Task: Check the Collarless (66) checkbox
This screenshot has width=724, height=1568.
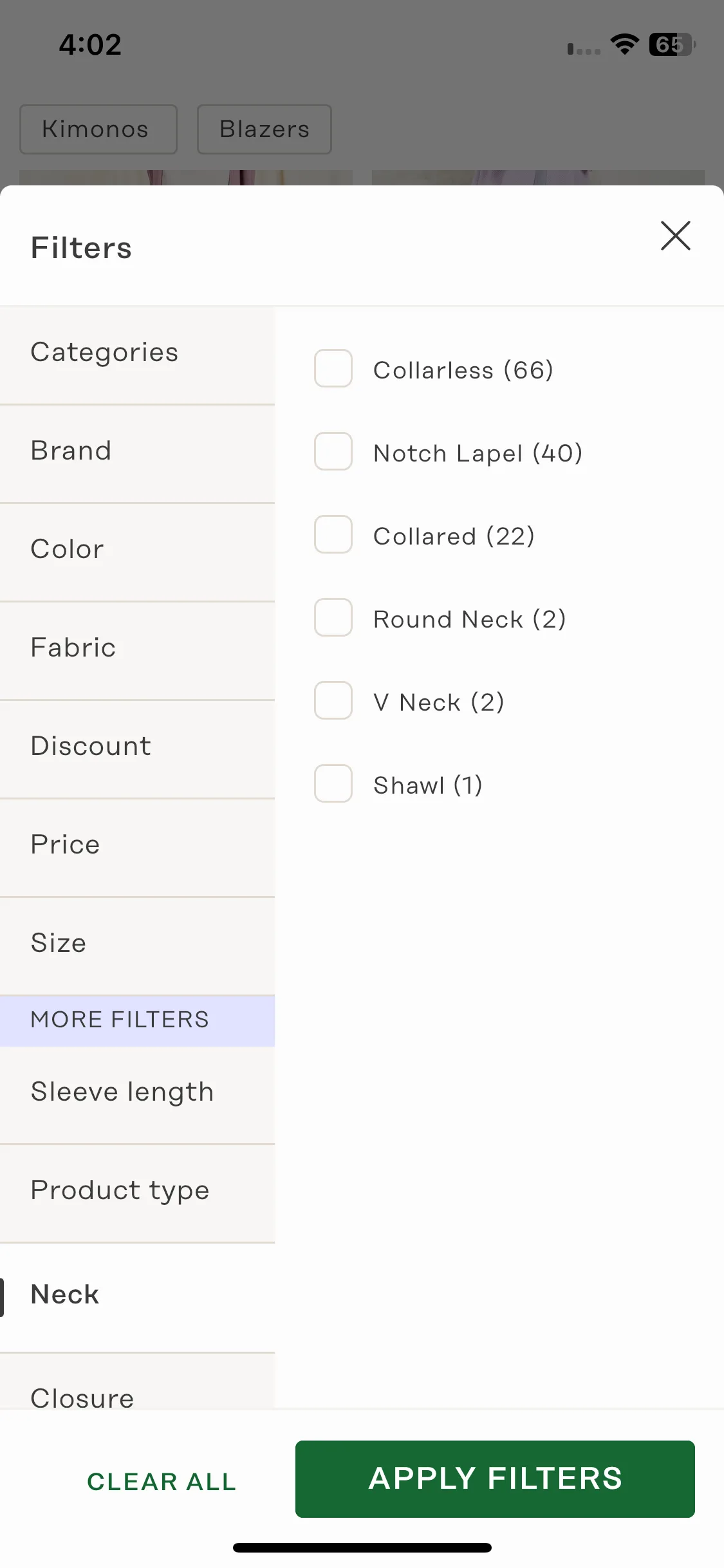Action: tap(333, 368)
